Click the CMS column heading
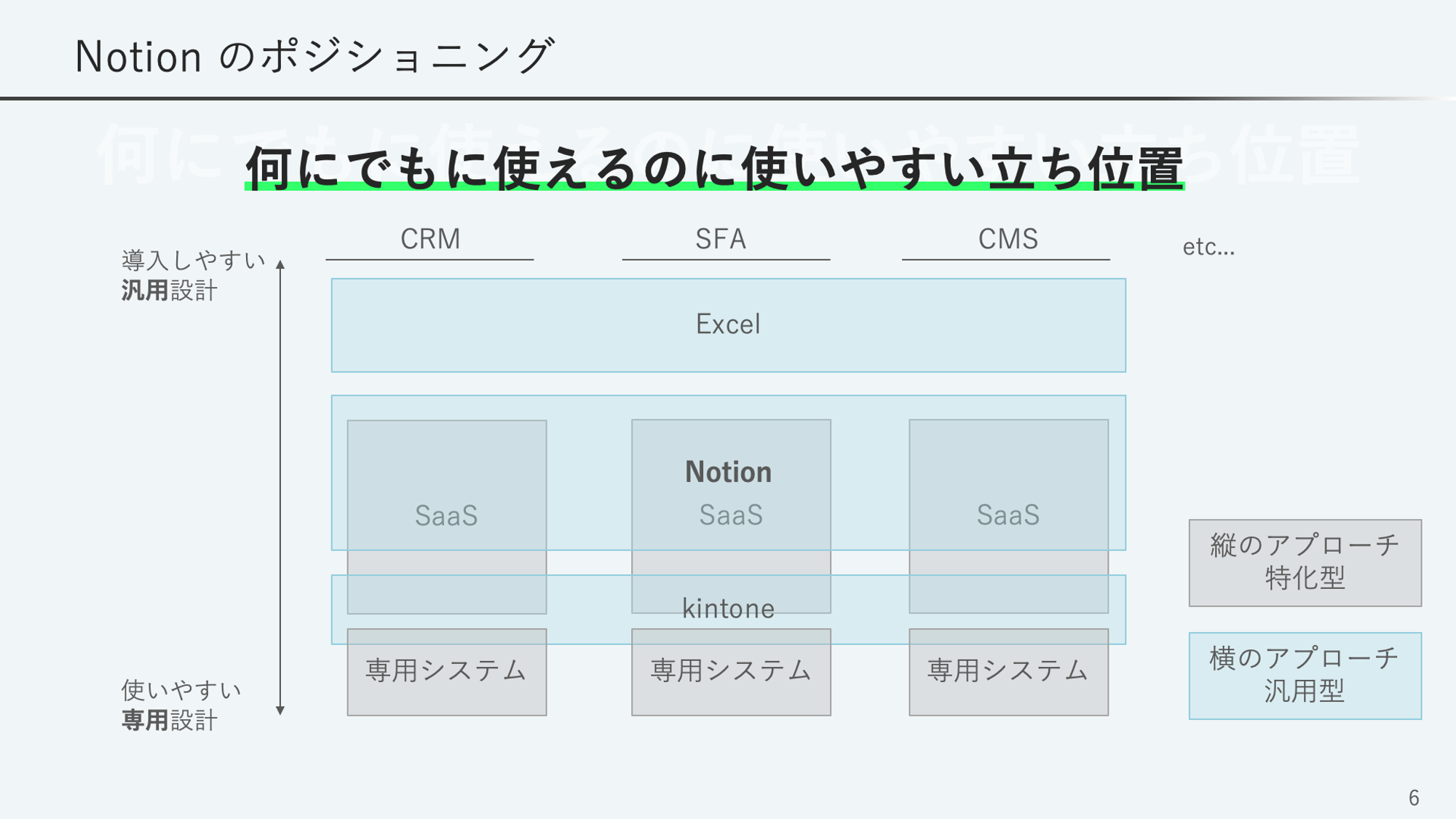Screen dimensions: 1456x819 (1008, 239)
